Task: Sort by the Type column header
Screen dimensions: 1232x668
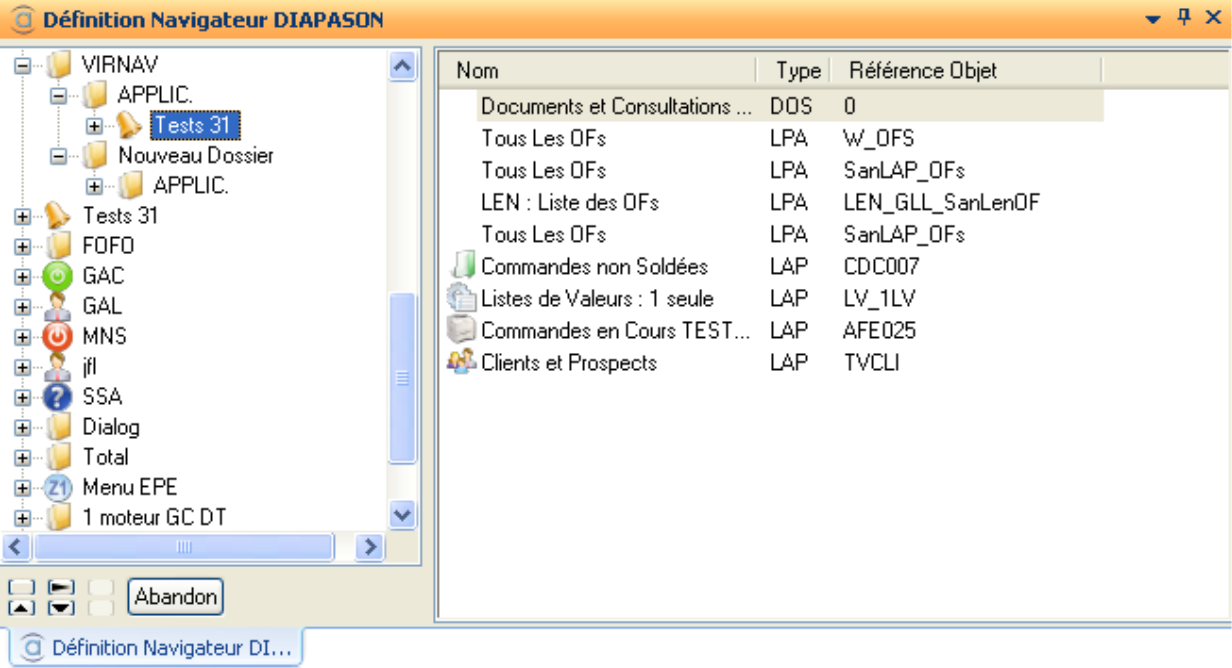Action: coord(797,71)
